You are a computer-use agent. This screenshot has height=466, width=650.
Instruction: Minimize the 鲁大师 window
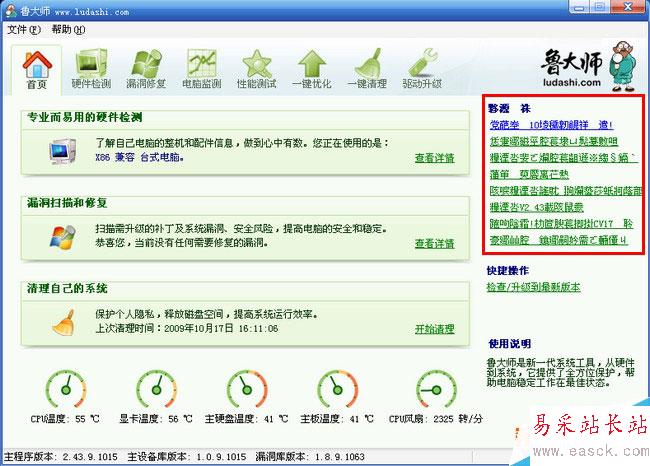(x=579, y=7)
